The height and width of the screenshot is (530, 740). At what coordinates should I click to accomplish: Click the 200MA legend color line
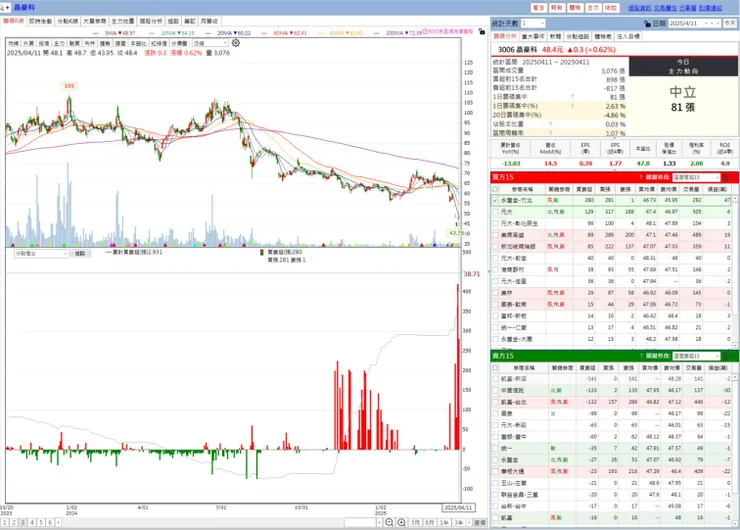pos(377,33)
